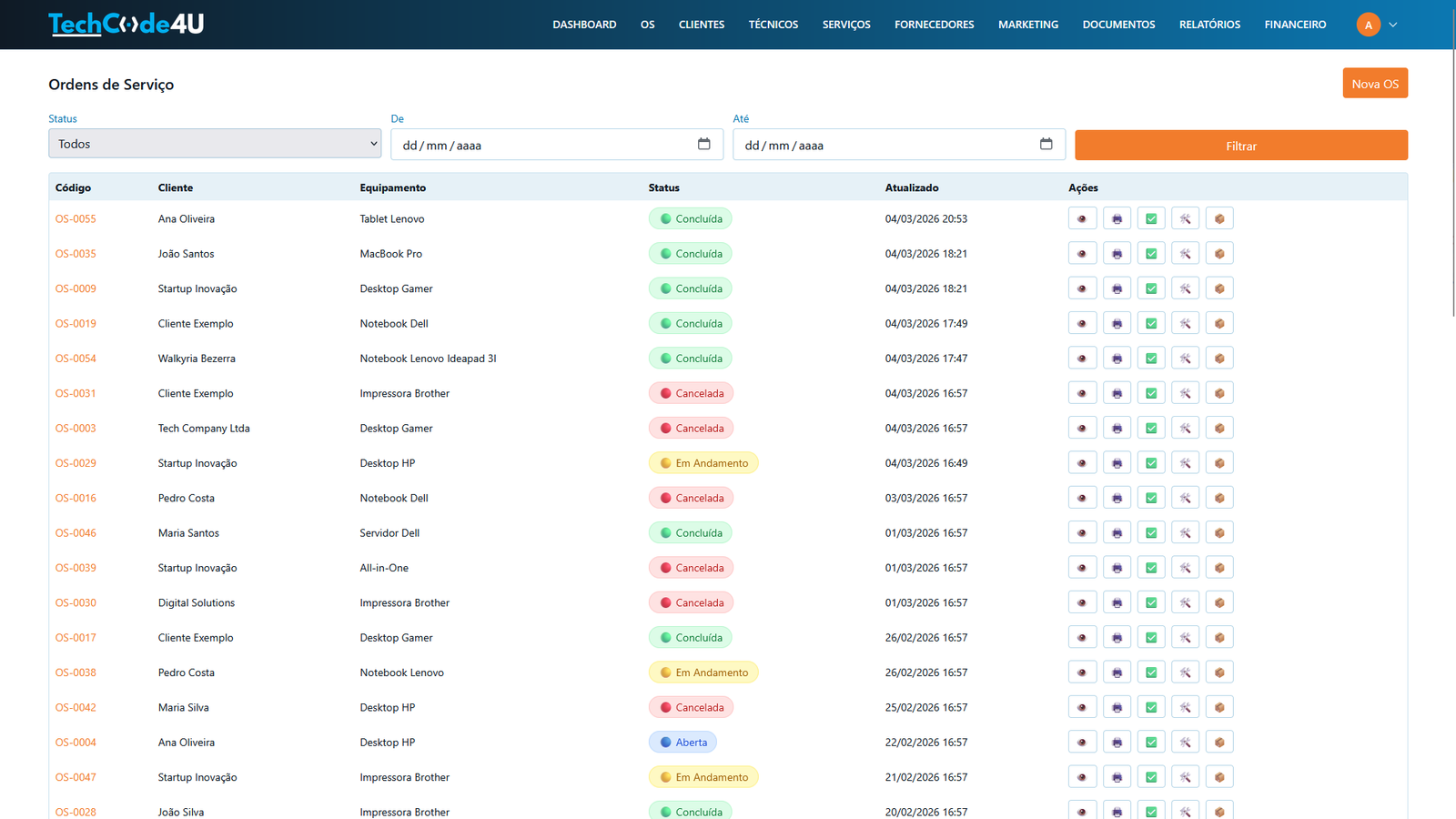Print the service order OS-0035
The width and height of the screenshot is (1456, 819).
click(x=1117, y=253)
